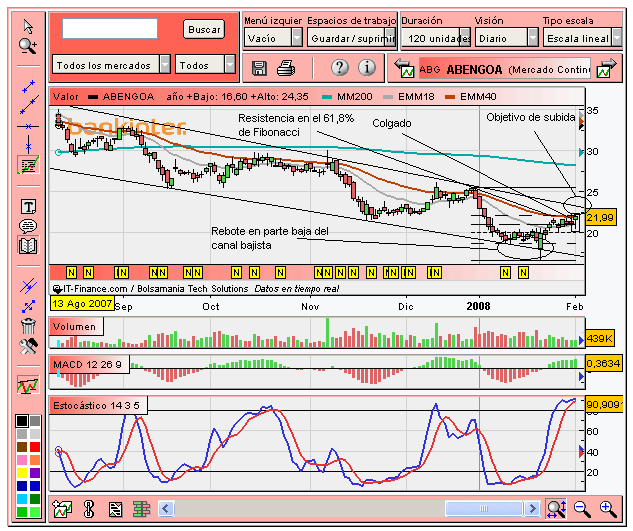Open the info 'i' icon
This screenshot has width=633, height=531.
tap(367, 68)
